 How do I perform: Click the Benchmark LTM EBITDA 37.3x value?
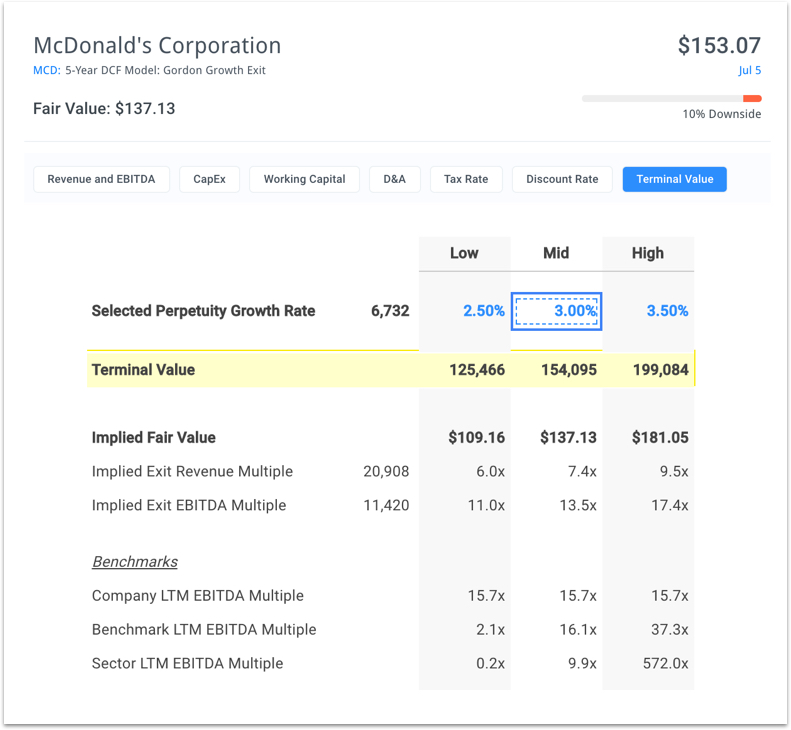click(670, 630)
